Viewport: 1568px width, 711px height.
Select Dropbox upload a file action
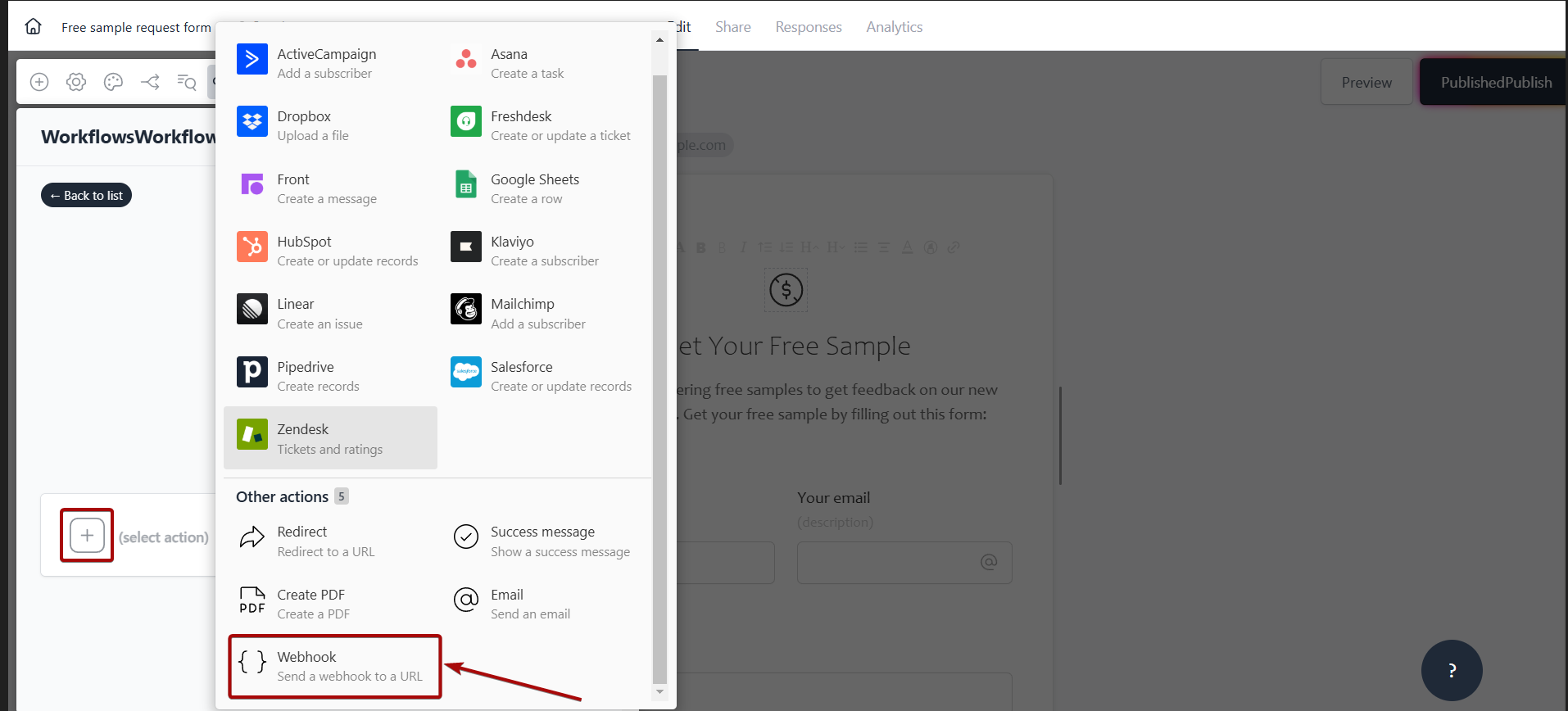330,125
